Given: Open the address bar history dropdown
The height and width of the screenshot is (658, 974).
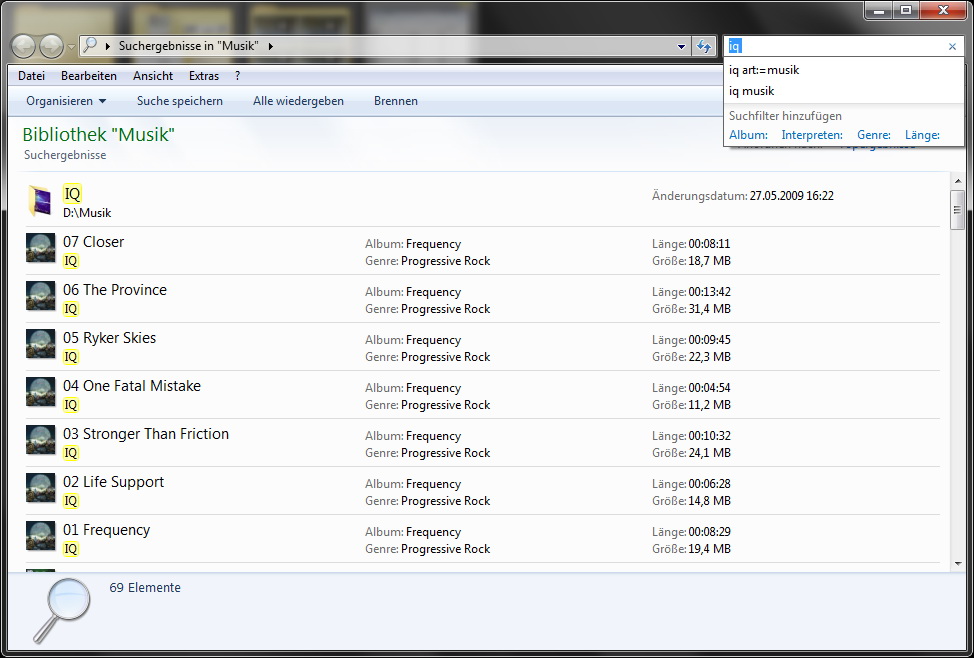Looking at the screenshot, I should pos(681,47).
